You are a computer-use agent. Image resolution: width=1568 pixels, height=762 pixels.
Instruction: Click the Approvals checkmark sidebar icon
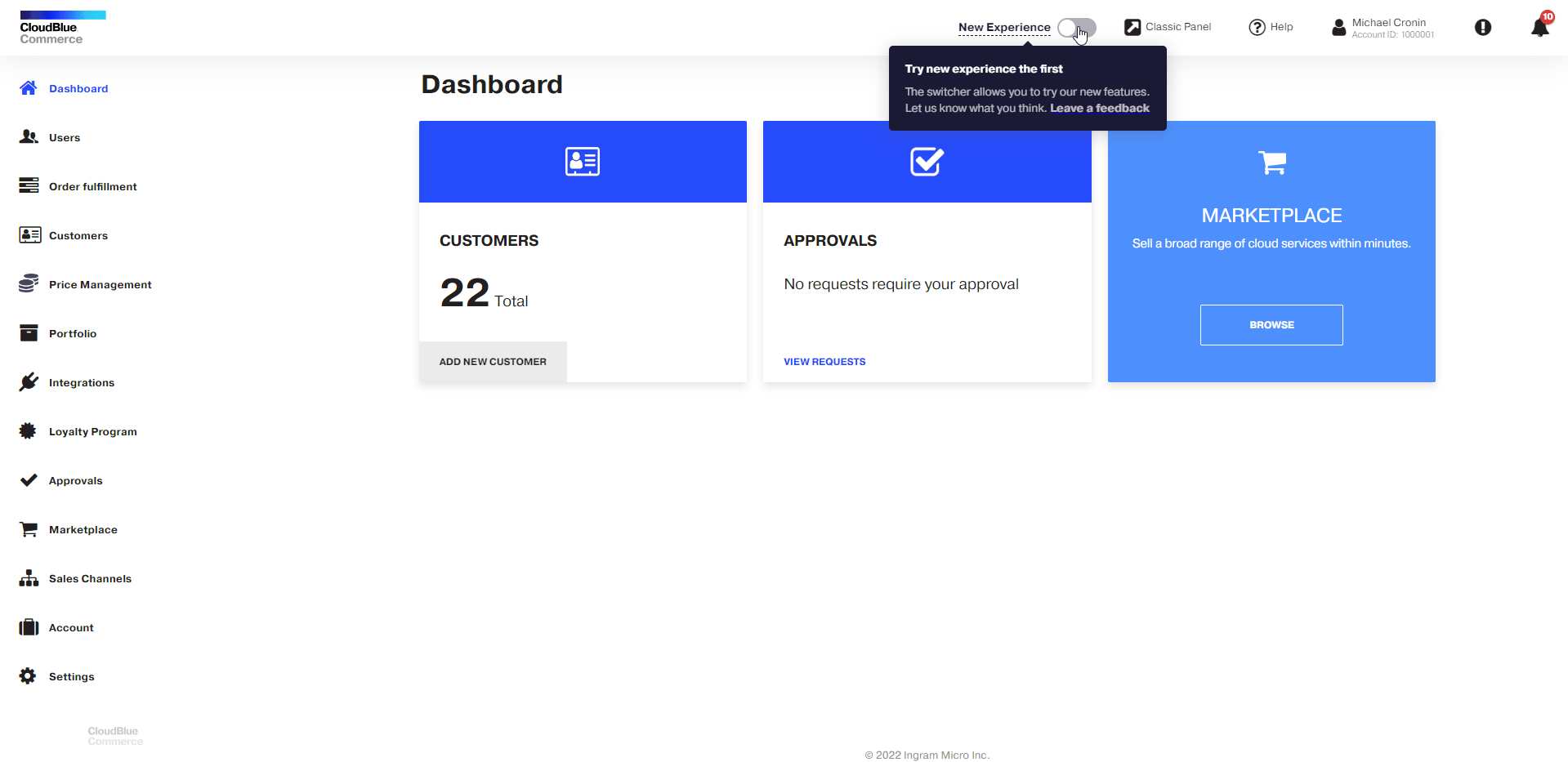click(x=29, y=480)
